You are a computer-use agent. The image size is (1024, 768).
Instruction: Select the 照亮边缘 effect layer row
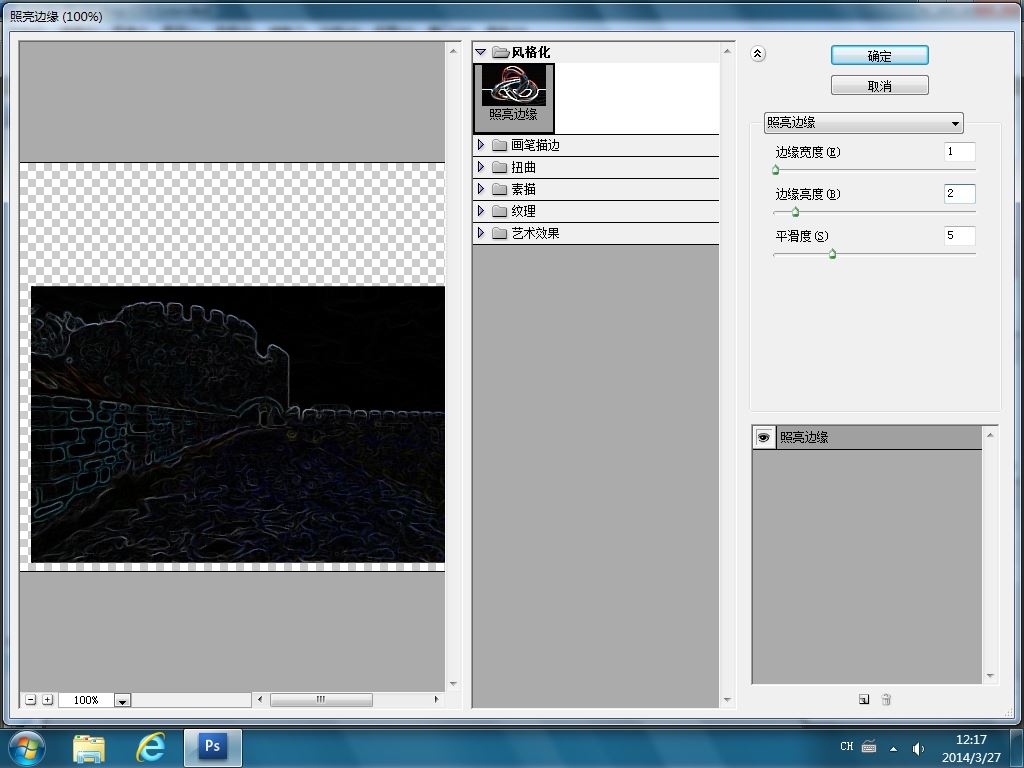coord(867,438)
